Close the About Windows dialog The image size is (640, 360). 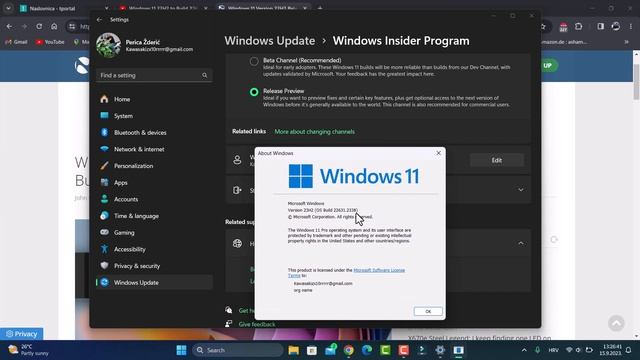(x=438, y=153)
